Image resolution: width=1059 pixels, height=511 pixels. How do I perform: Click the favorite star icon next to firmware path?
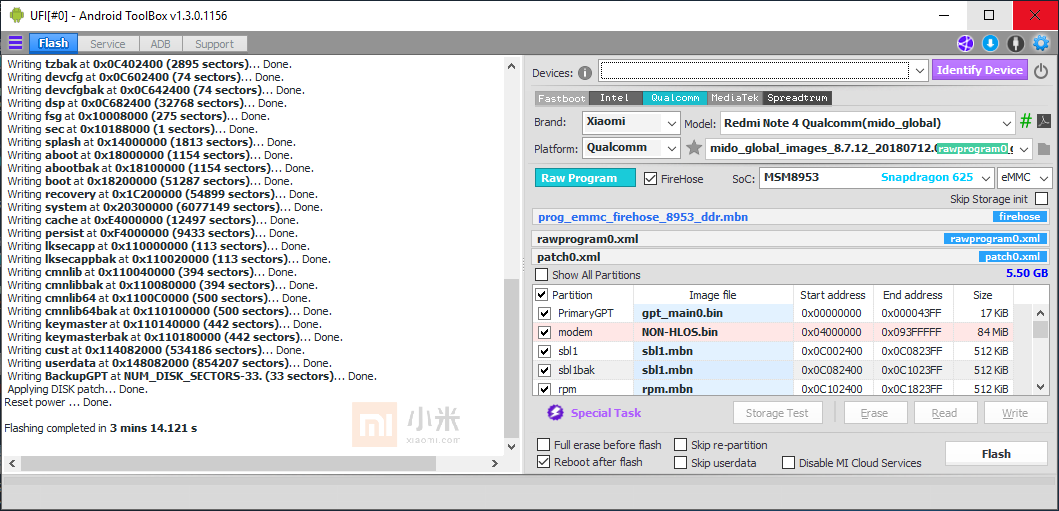pos(694,148)
